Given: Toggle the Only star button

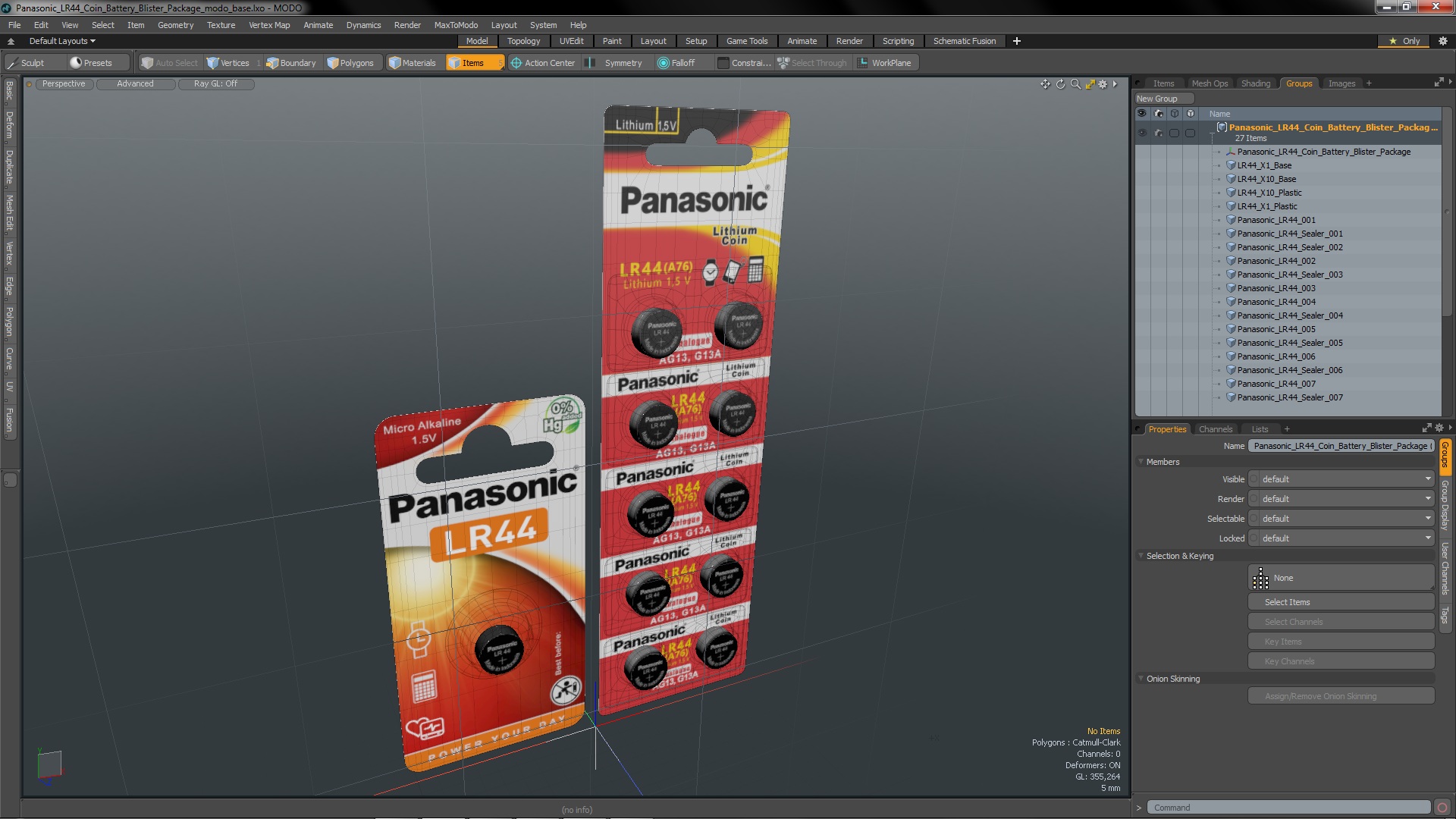Looking at the screenshot, I should [x=1404, y=41].
